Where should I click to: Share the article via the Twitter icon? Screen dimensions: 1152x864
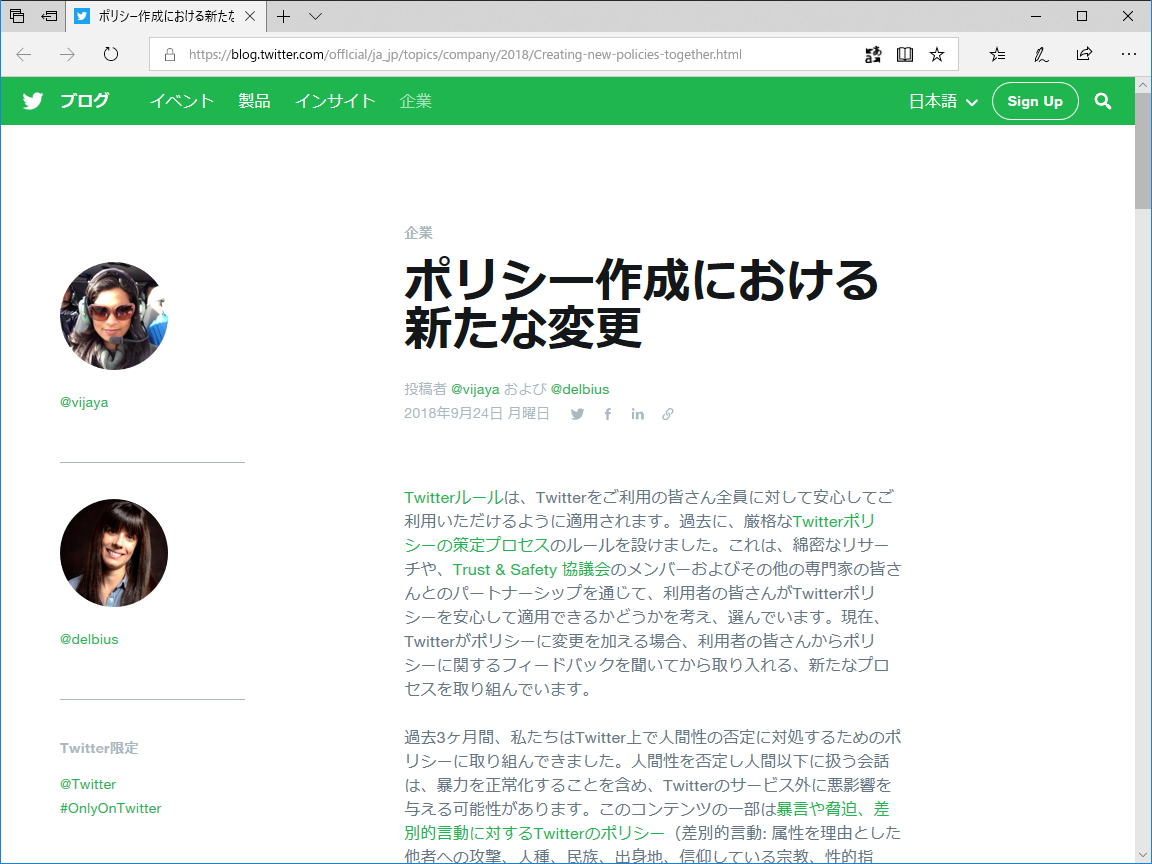577,414
